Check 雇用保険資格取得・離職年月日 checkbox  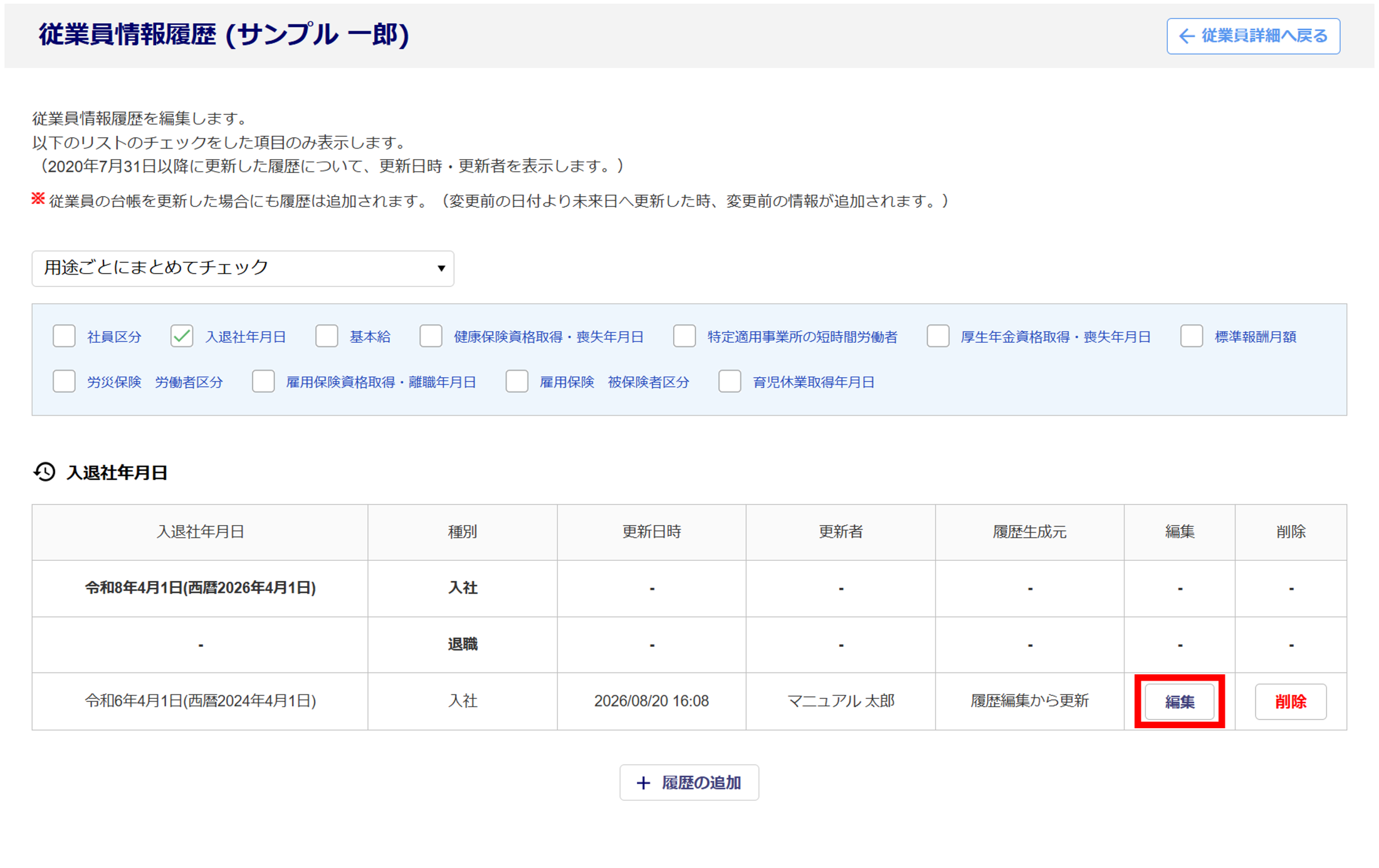point(263,381)
